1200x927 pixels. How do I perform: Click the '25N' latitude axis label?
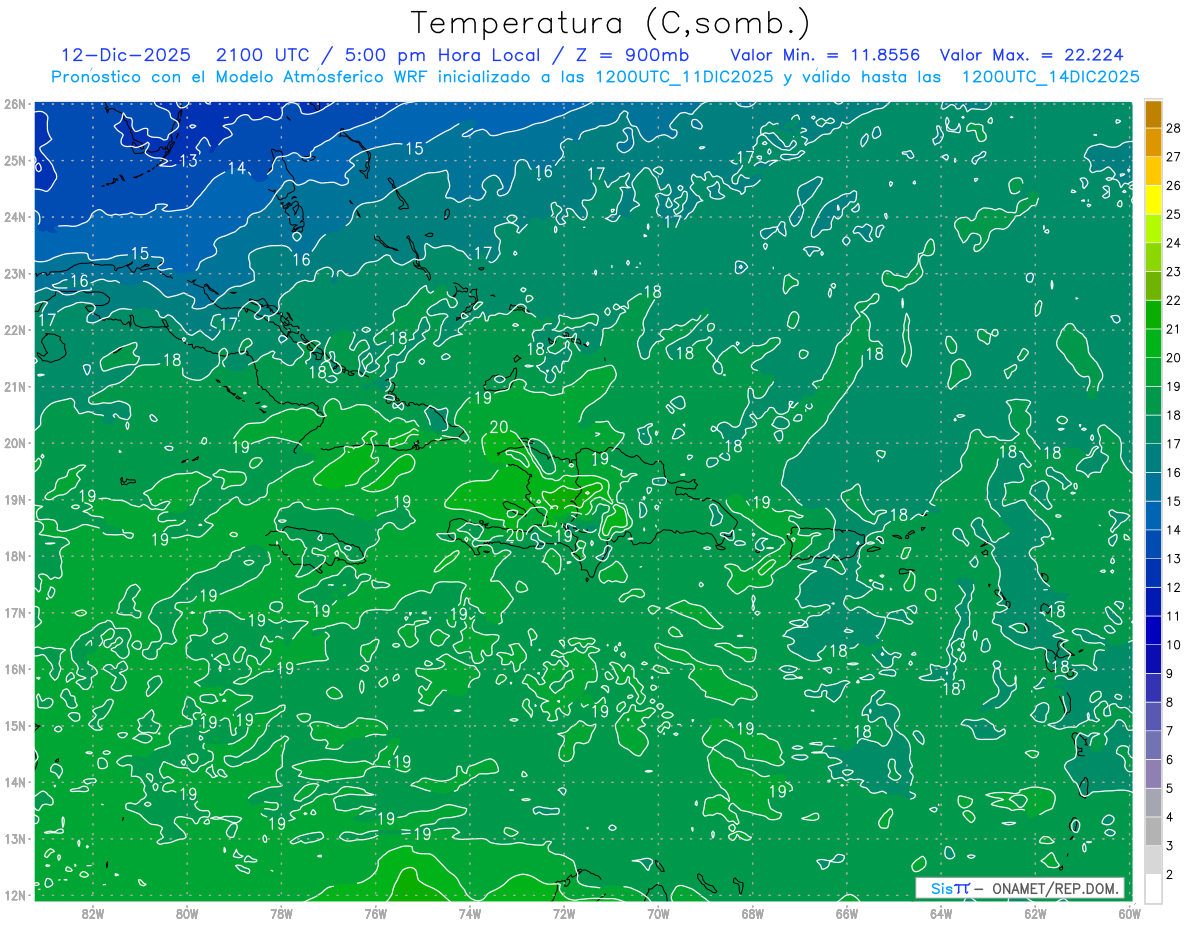[14, 160]
